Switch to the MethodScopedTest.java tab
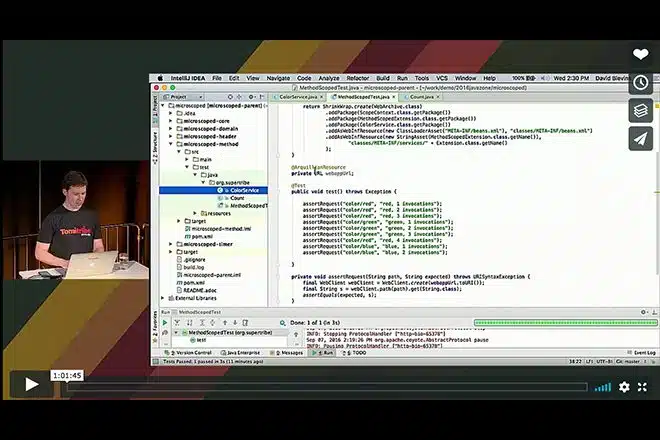The width and height of the screenshot is (660, 440). point(363,97)
